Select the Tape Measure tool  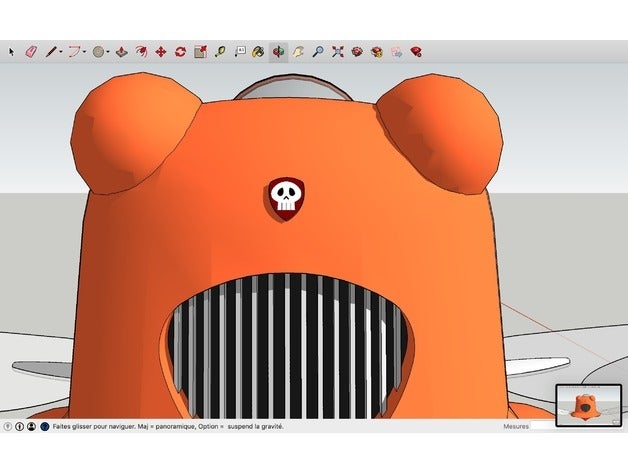[x=219, y=51]
